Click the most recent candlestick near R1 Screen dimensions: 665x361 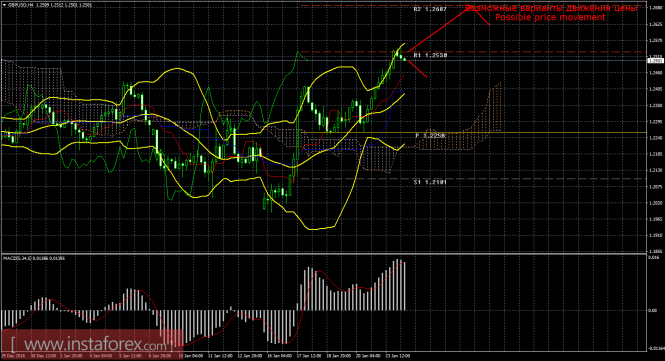tap(405, 59)
